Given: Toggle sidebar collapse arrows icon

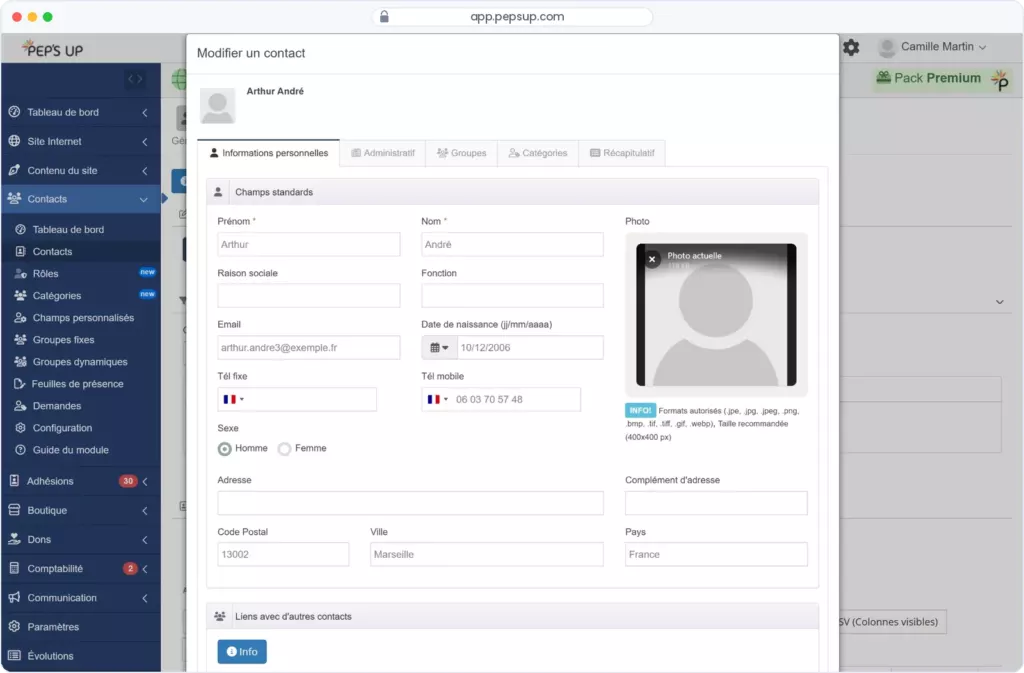Looking at the screenshot, I should click(135, 79).
